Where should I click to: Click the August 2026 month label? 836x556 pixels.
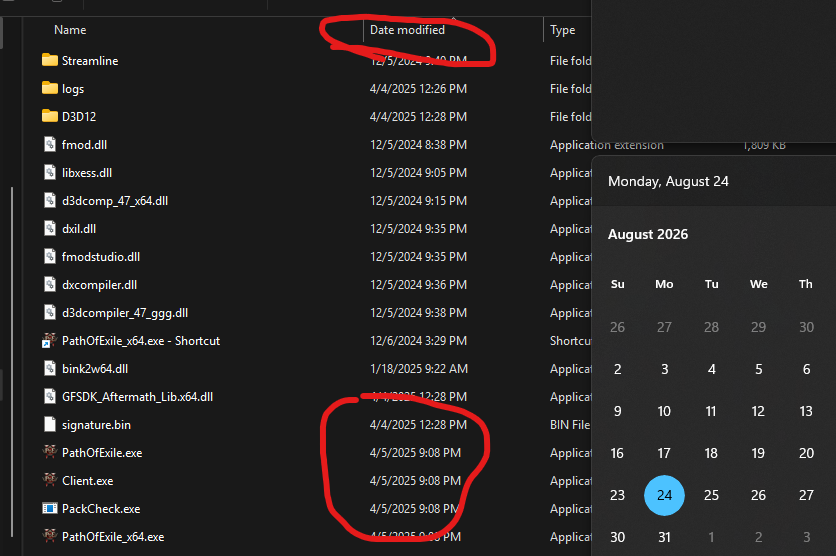648,234
